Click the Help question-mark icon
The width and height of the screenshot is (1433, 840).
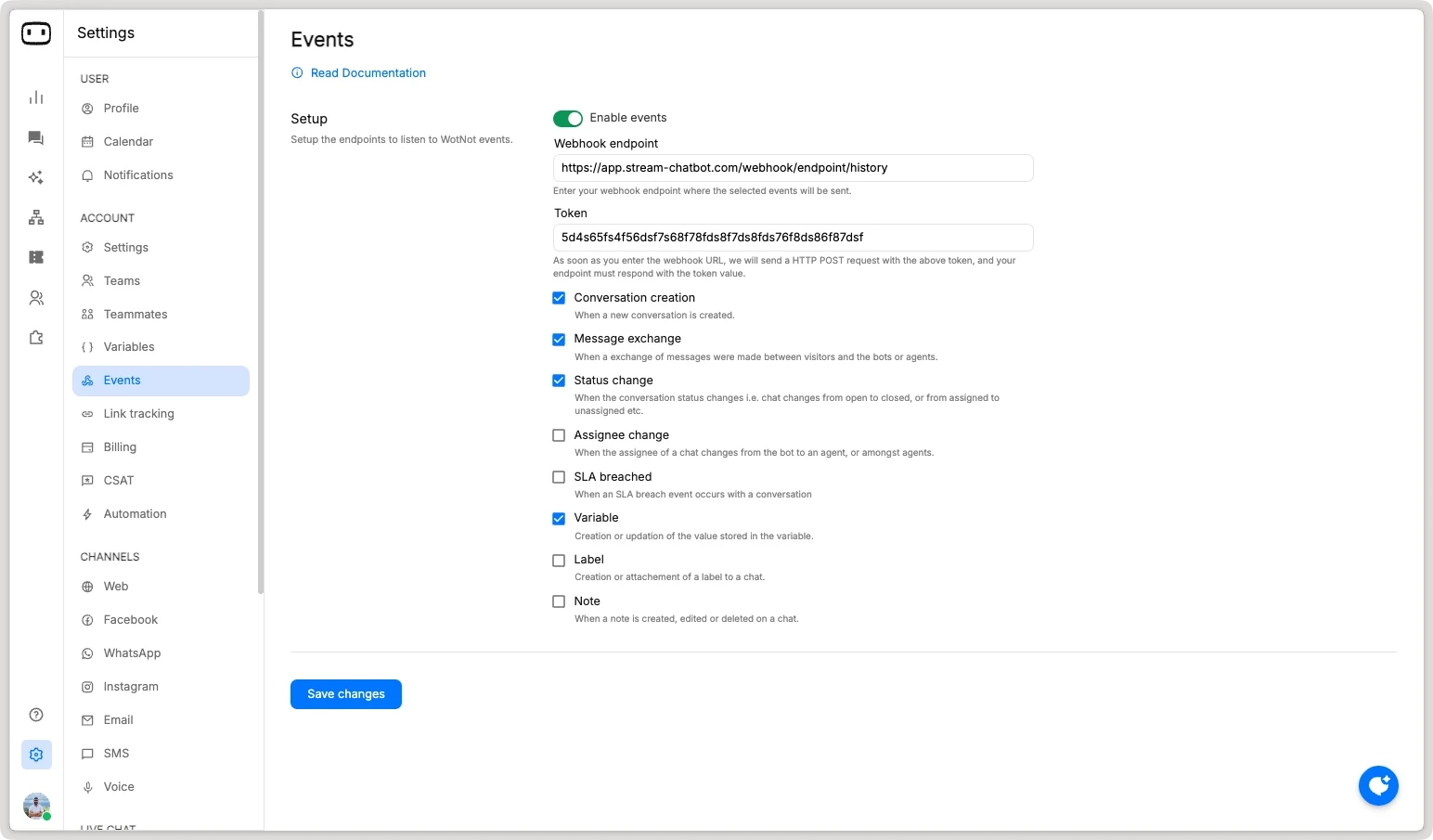35,715
